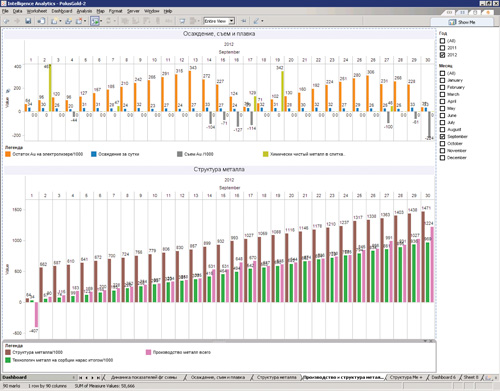This screenshot has height=391, width=500.
Task: Click the first sheet navigation arrow
Action: tap(81, 378)
